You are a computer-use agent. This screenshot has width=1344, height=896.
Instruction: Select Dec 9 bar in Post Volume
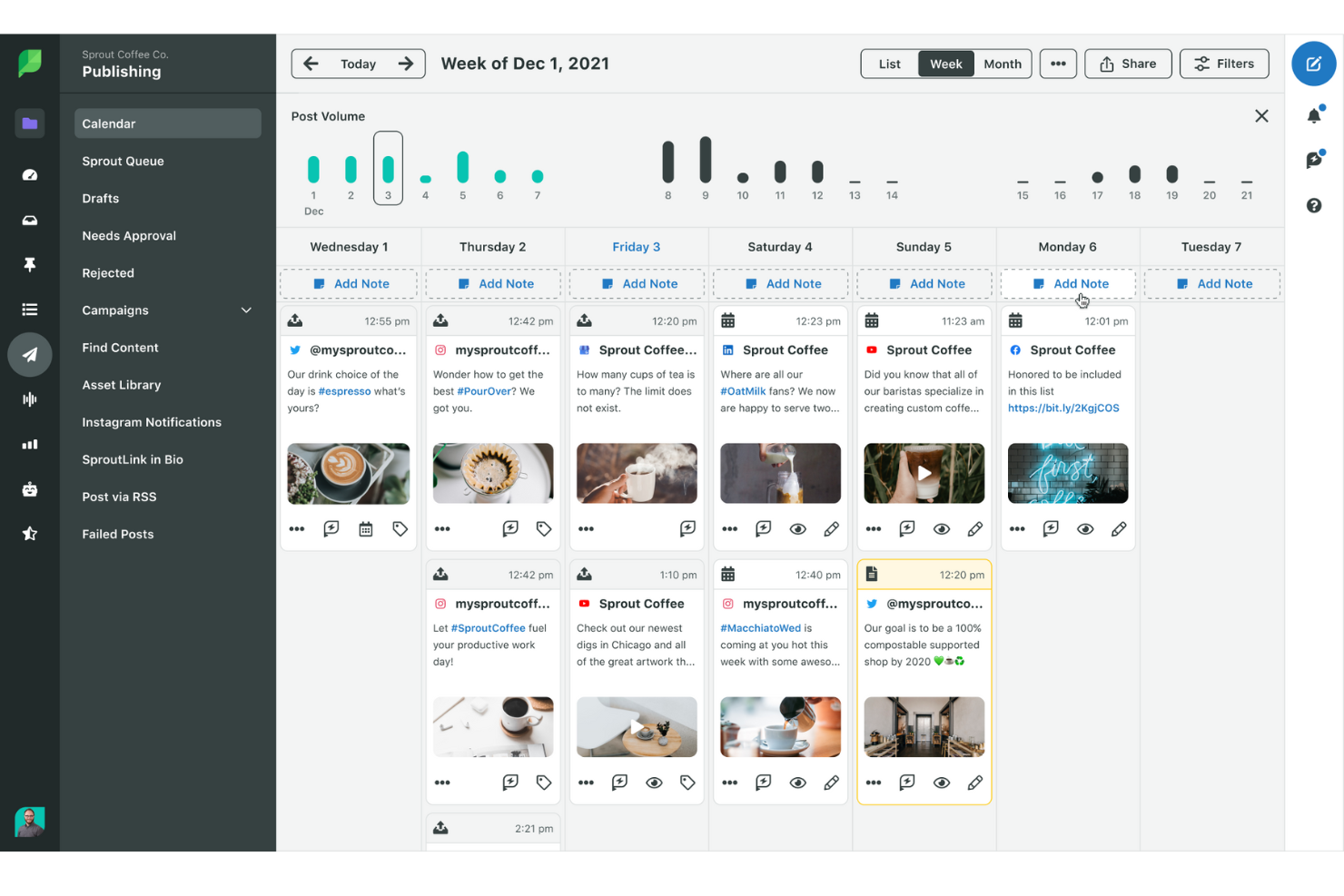706,160
